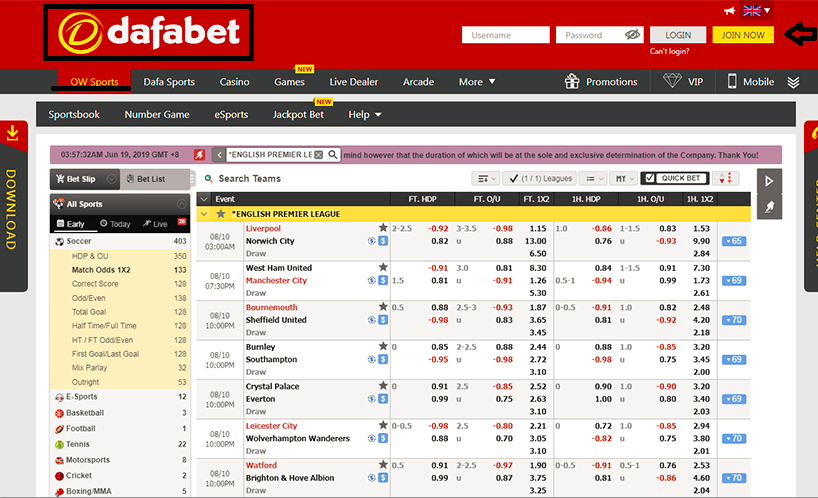
Task: Open the Help dropdown menu
Action: pos(365,115)
